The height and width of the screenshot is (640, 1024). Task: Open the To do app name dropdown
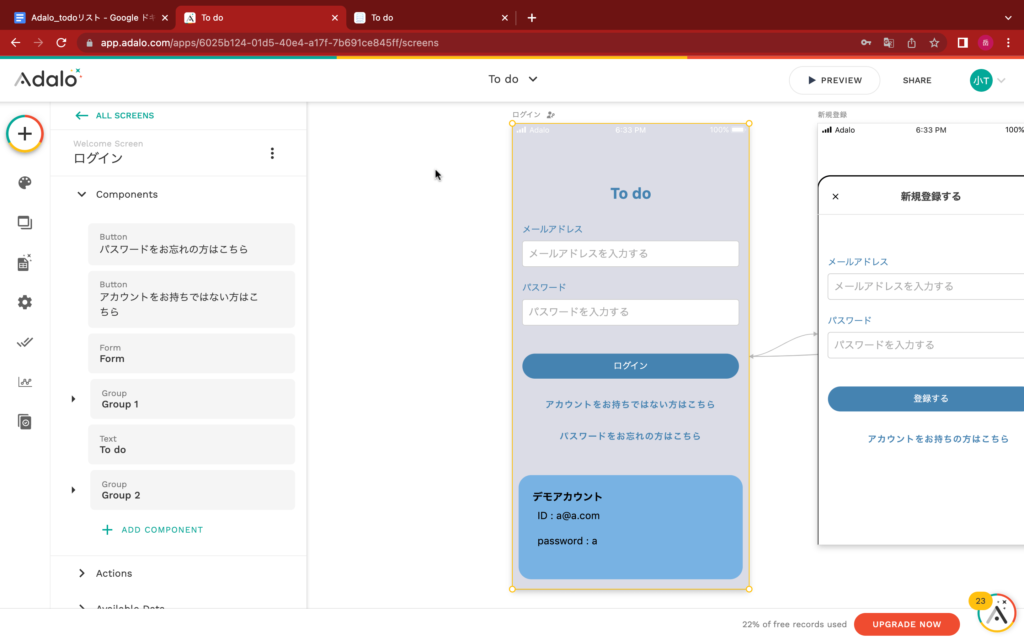pos(513,79)
